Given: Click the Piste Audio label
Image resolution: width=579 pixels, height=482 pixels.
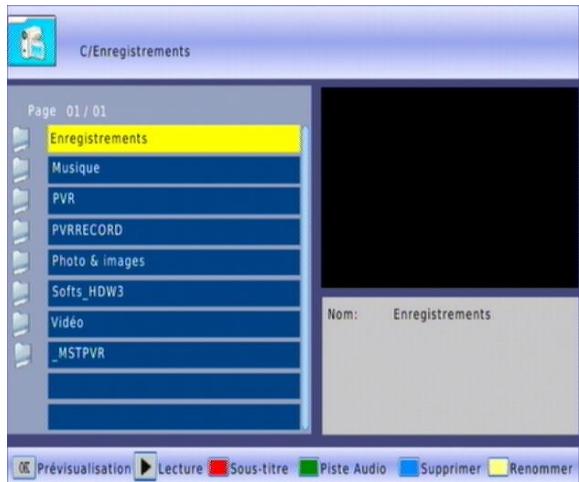Looking at the screenshot, I should 353,469.
